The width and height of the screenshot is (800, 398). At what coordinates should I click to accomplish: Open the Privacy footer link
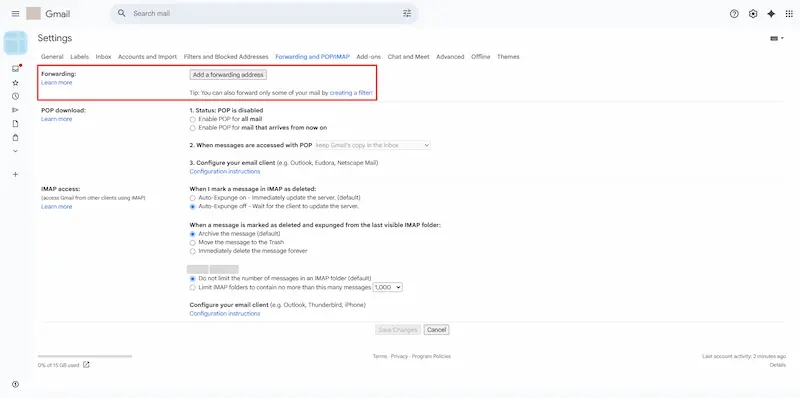[x=399, y=356]
